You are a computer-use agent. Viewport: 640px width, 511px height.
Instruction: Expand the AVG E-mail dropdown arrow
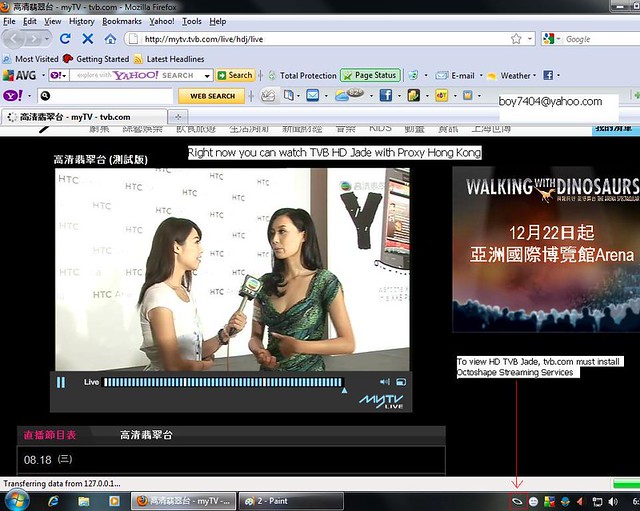click(x=481, y=76)
